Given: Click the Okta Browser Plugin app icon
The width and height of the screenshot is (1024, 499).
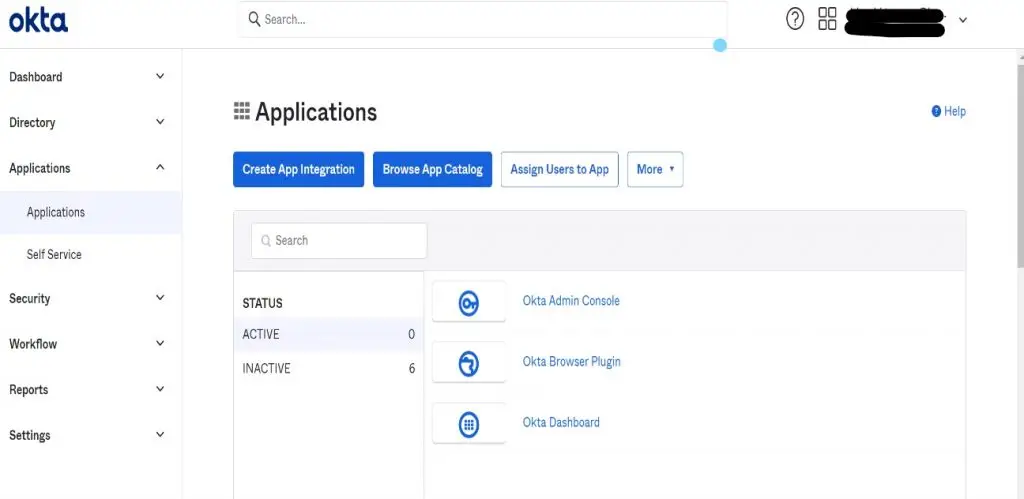Looking at the screenshot, I should (469, 363).
